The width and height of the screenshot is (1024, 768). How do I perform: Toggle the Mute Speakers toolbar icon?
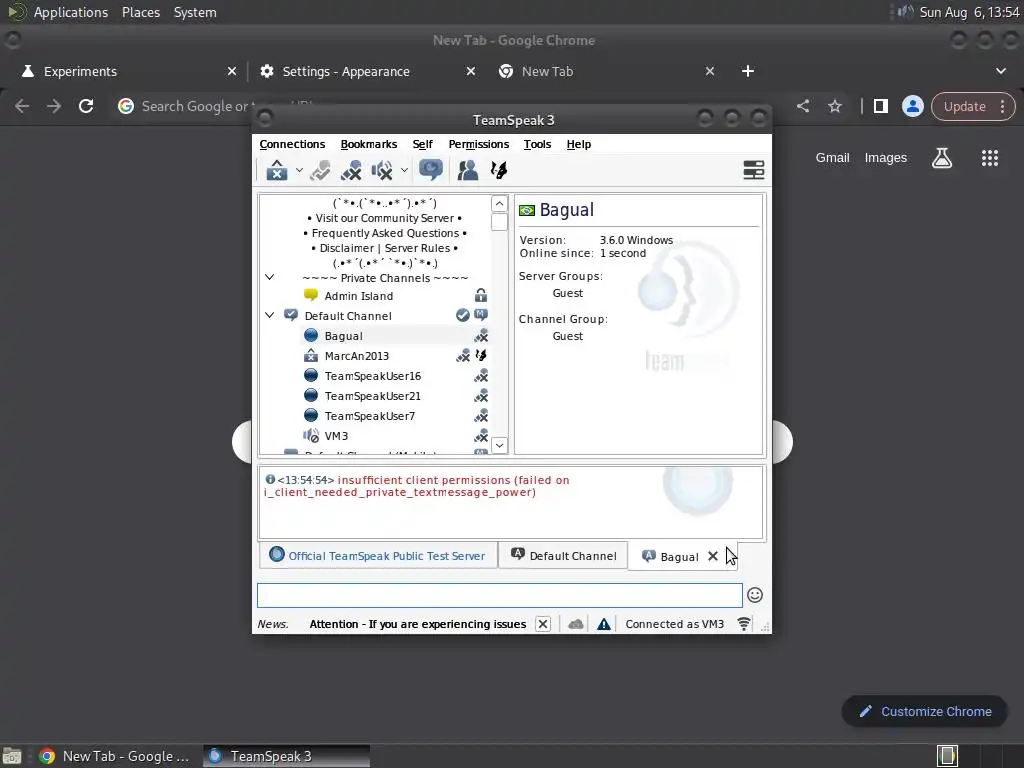(382, 170)
